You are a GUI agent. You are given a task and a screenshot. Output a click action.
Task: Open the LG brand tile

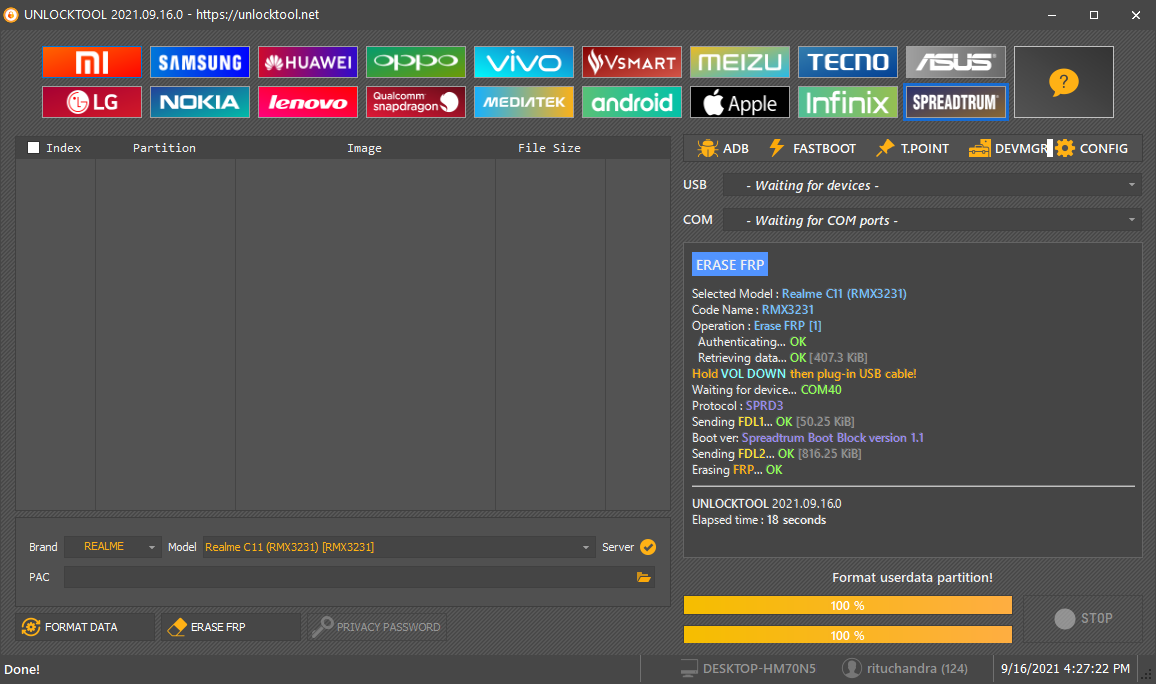(x=91, y=102)
